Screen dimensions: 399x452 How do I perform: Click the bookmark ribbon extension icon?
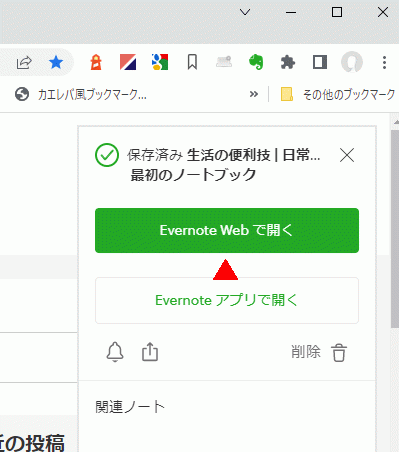tap(192, 62)
